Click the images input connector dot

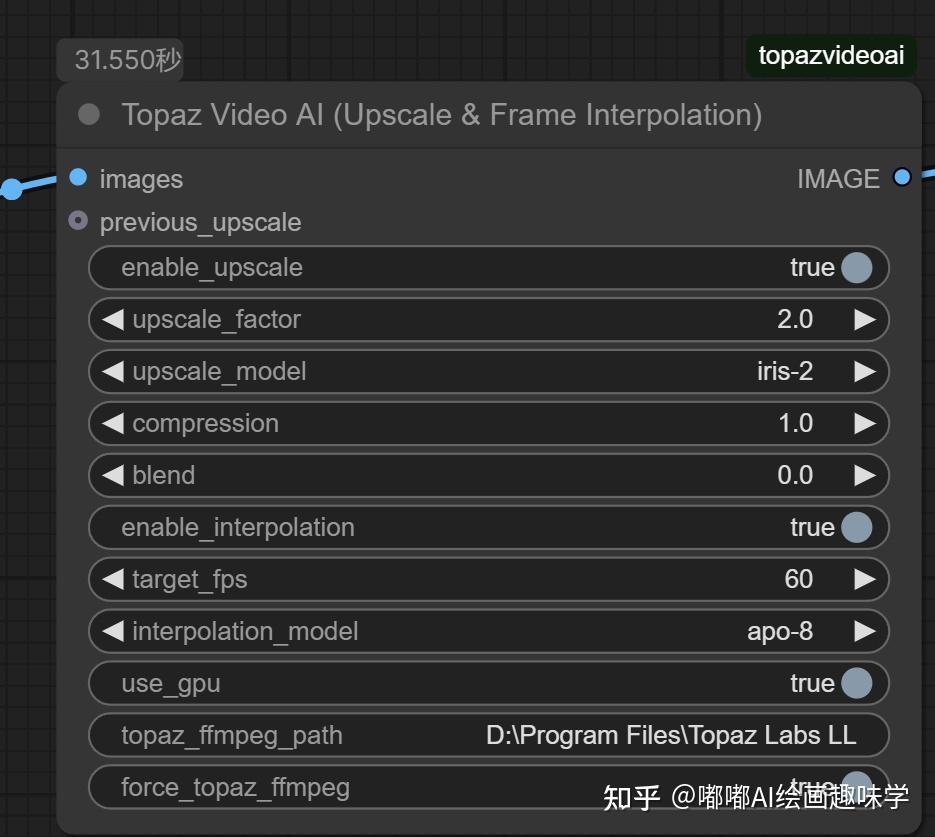click(79, 178)
